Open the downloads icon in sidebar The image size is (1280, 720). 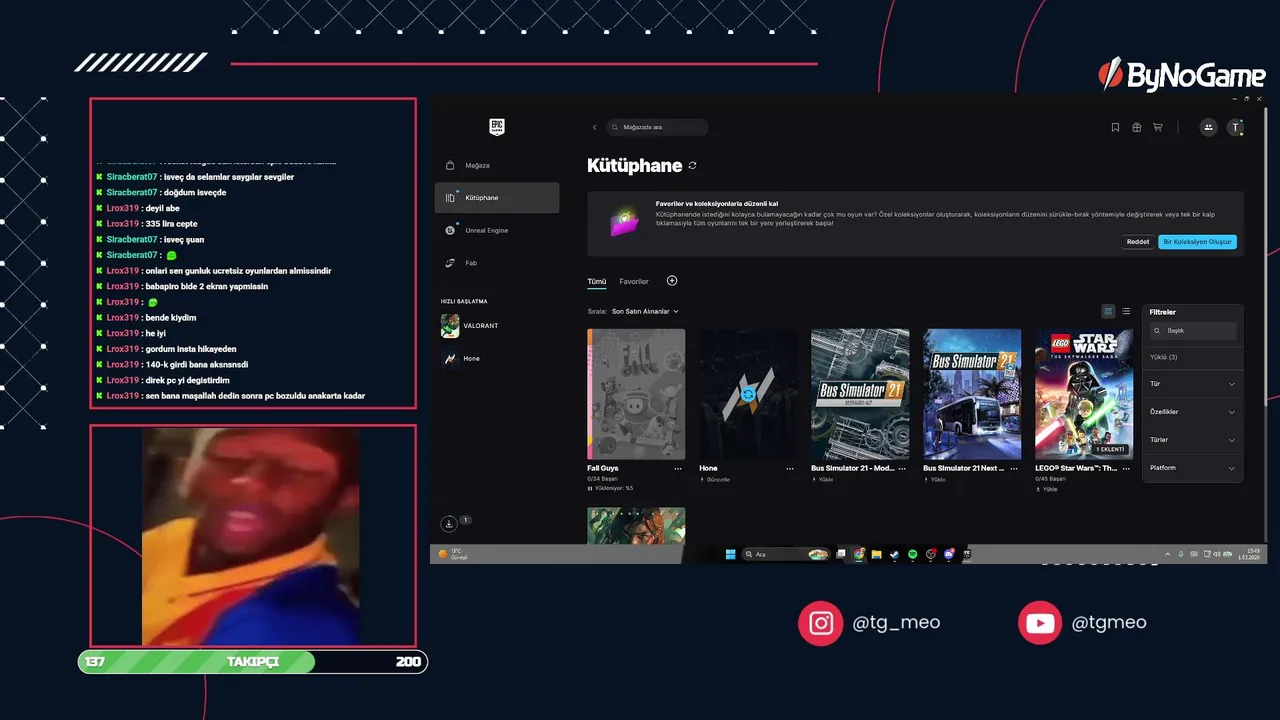coord(449,523)
